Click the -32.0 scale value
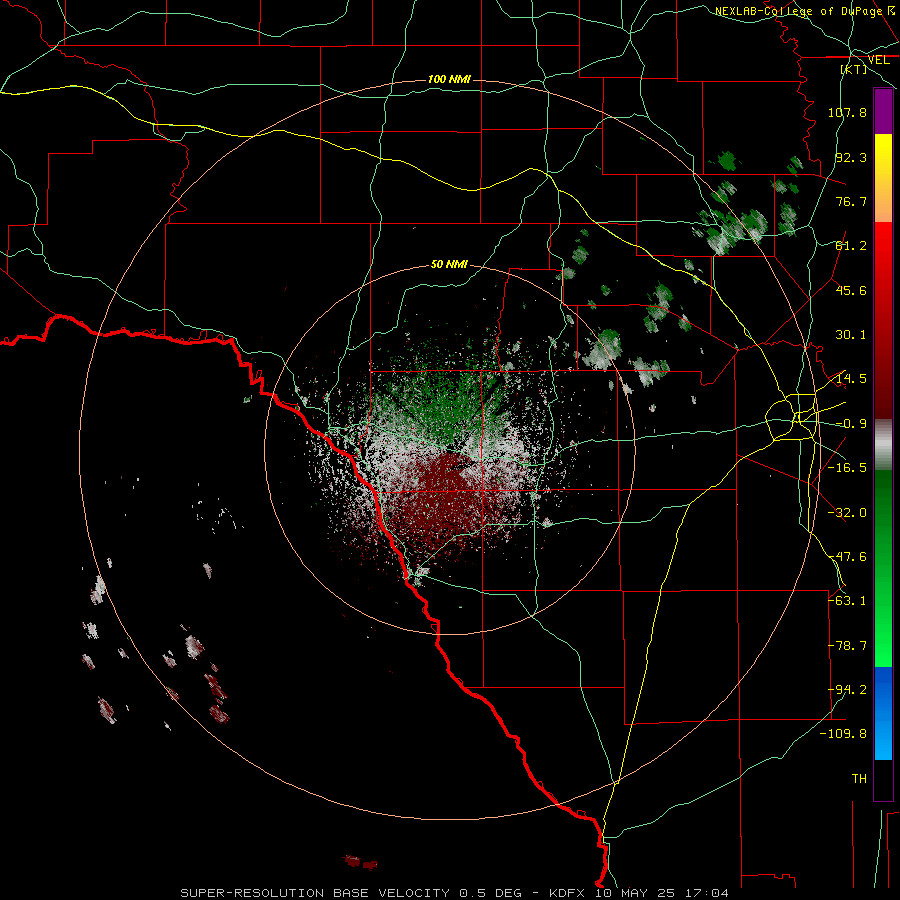Image resolution: width=900 pixels, height=900 pixels. coord(847,513)
